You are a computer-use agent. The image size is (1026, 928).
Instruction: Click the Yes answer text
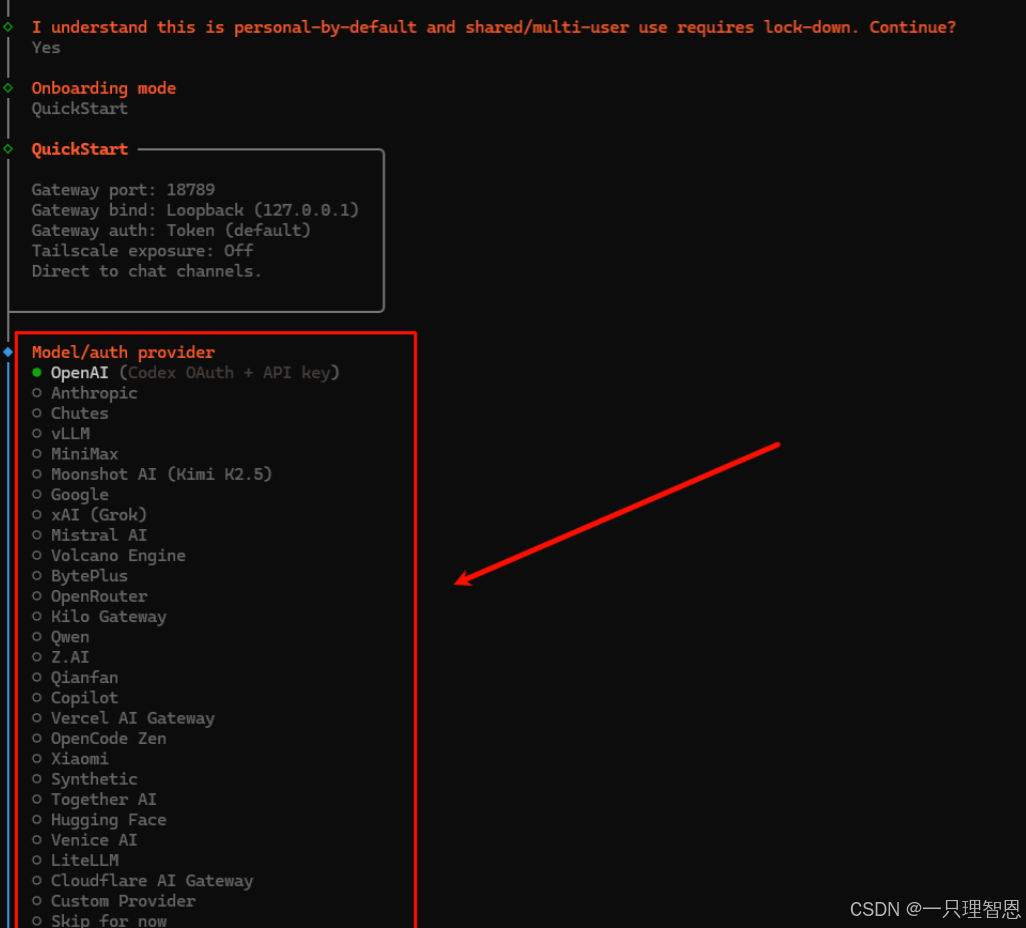point(46,48)
